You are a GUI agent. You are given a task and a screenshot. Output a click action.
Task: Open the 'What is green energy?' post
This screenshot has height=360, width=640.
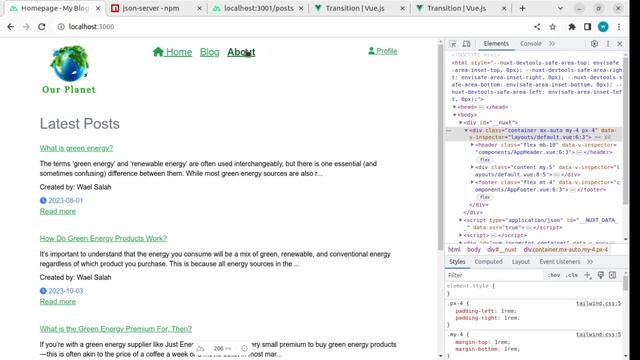tap(76, 148)
